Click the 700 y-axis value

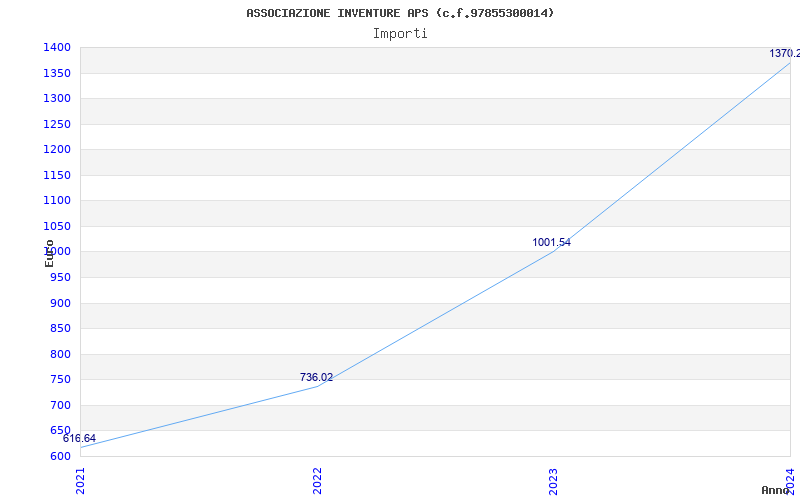pos(60,405)
